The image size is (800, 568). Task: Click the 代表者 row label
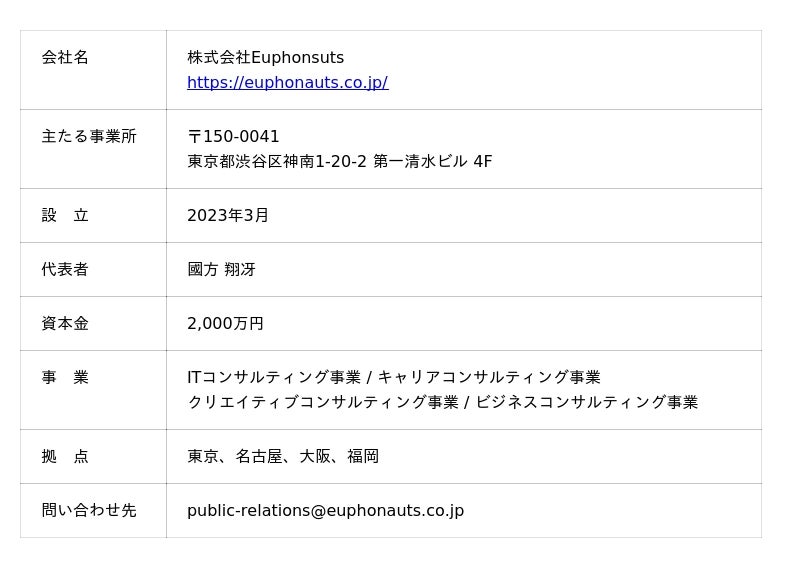65,270
